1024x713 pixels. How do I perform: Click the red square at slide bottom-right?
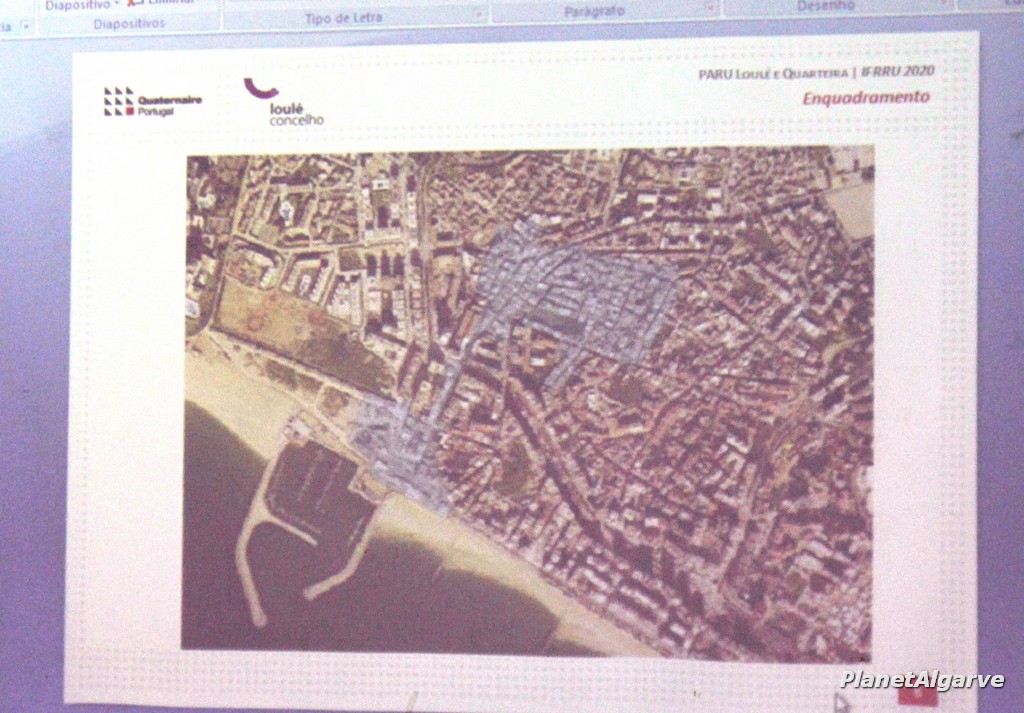click(917, 694)
